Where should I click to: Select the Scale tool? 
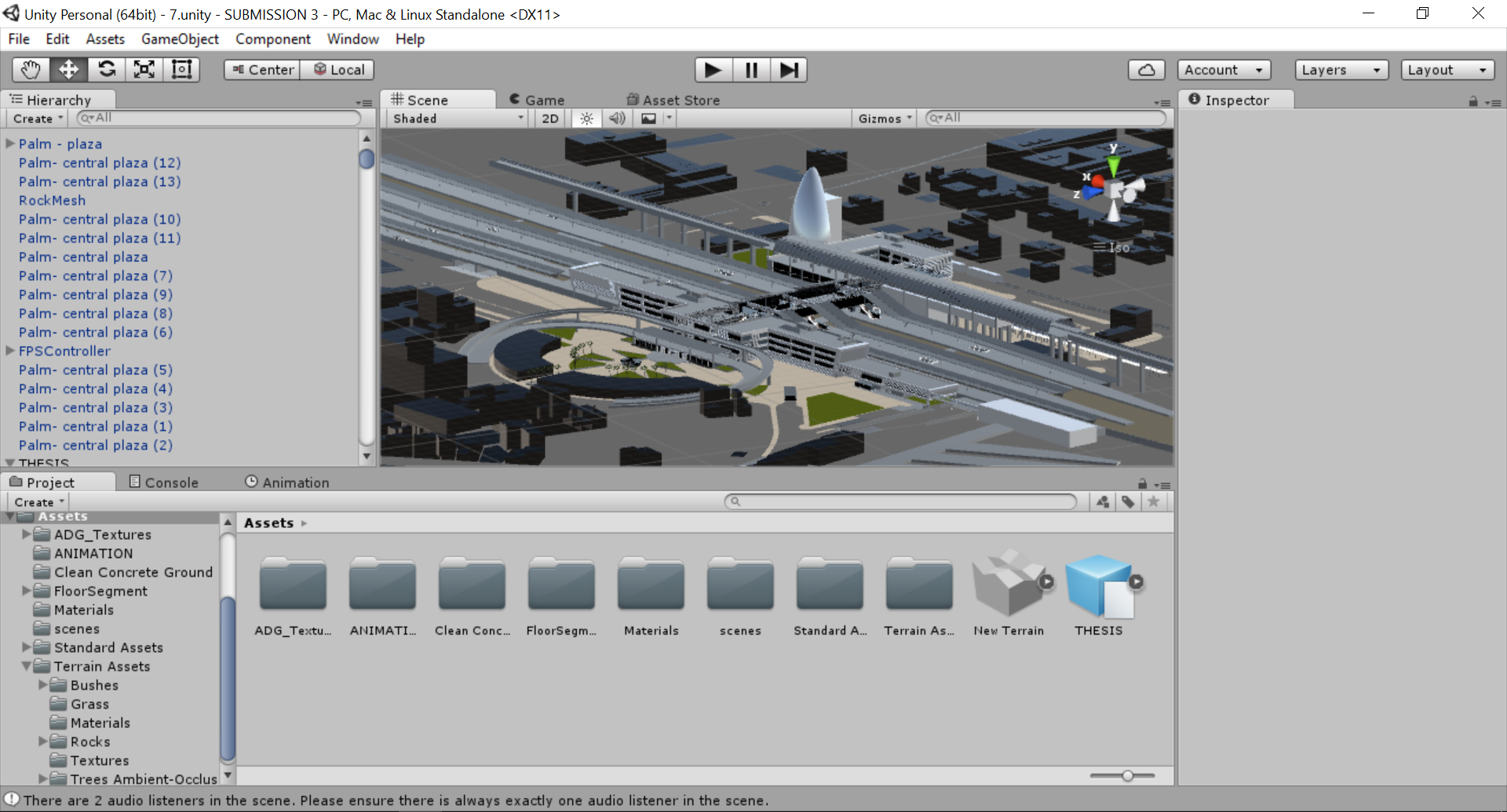[144, 69]
